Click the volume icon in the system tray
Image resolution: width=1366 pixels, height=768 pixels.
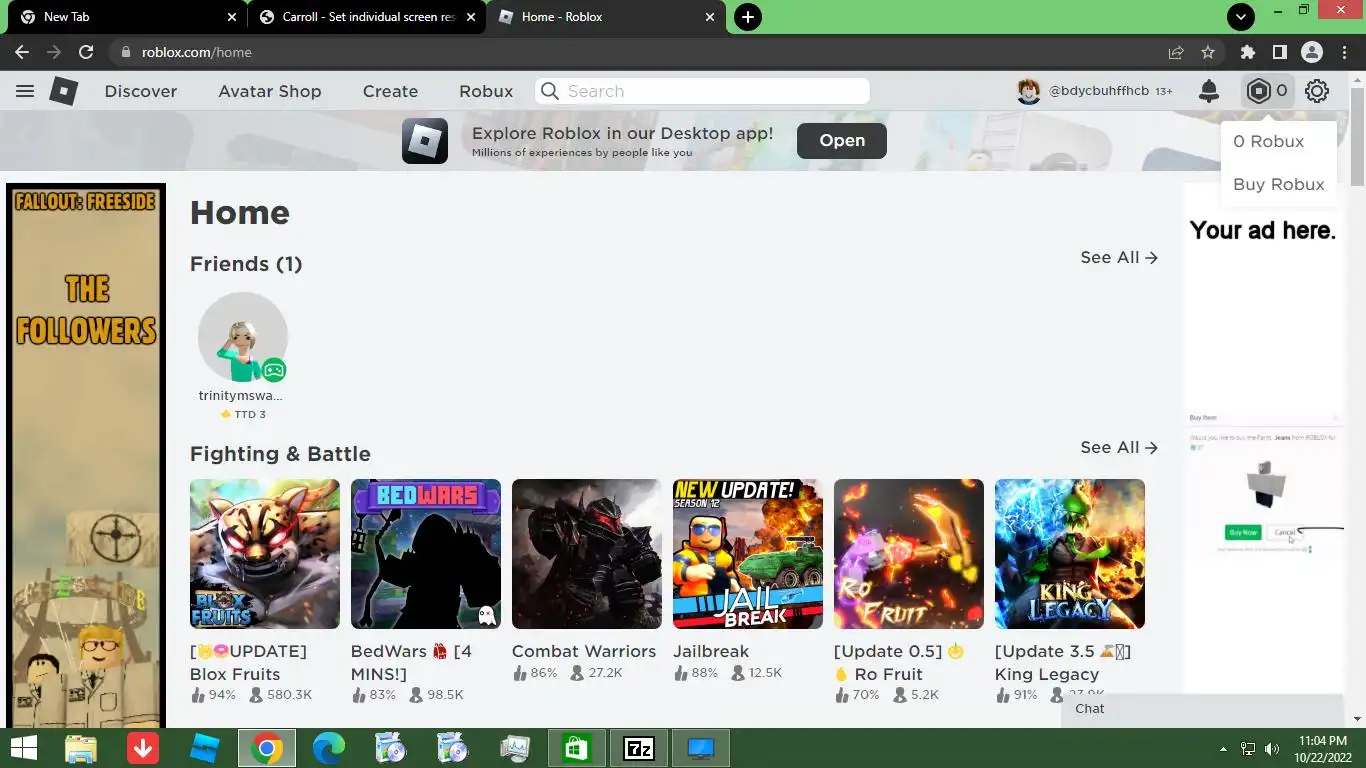(x=1272, y=748)
